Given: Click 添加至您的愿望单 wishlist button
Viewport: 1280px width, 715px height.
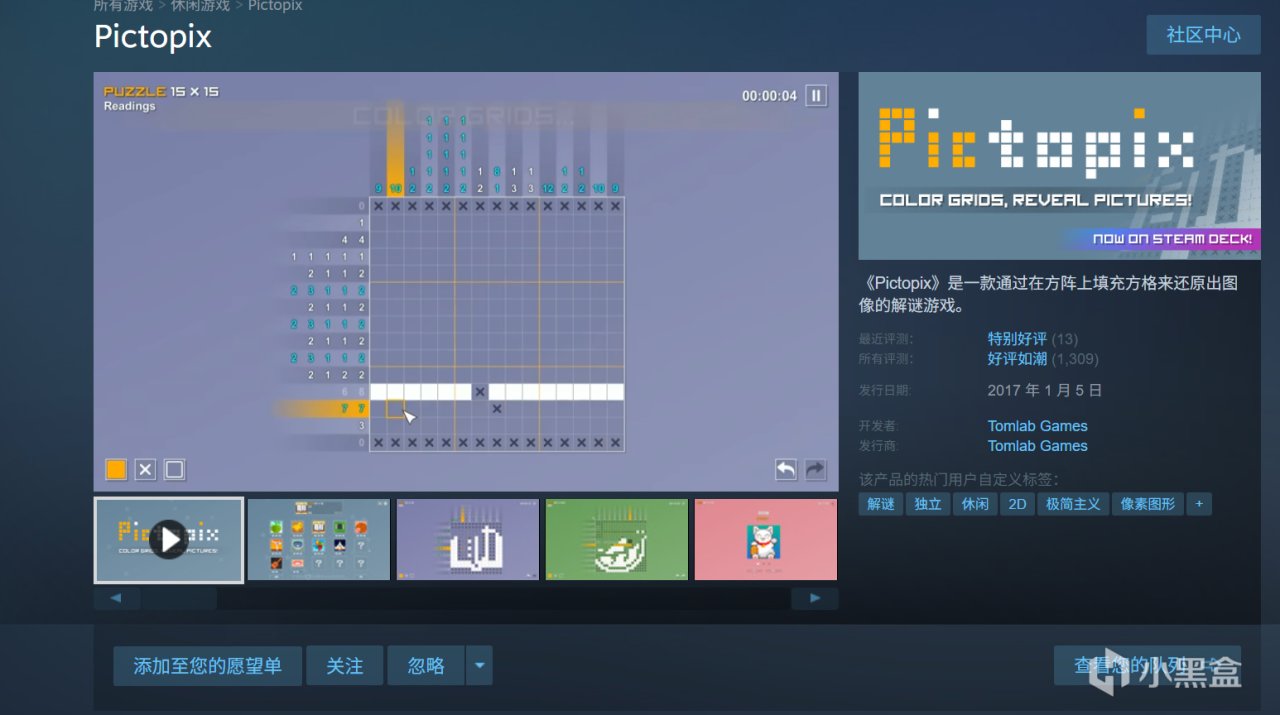Looking at the screenshot, I should pos(208,666).
